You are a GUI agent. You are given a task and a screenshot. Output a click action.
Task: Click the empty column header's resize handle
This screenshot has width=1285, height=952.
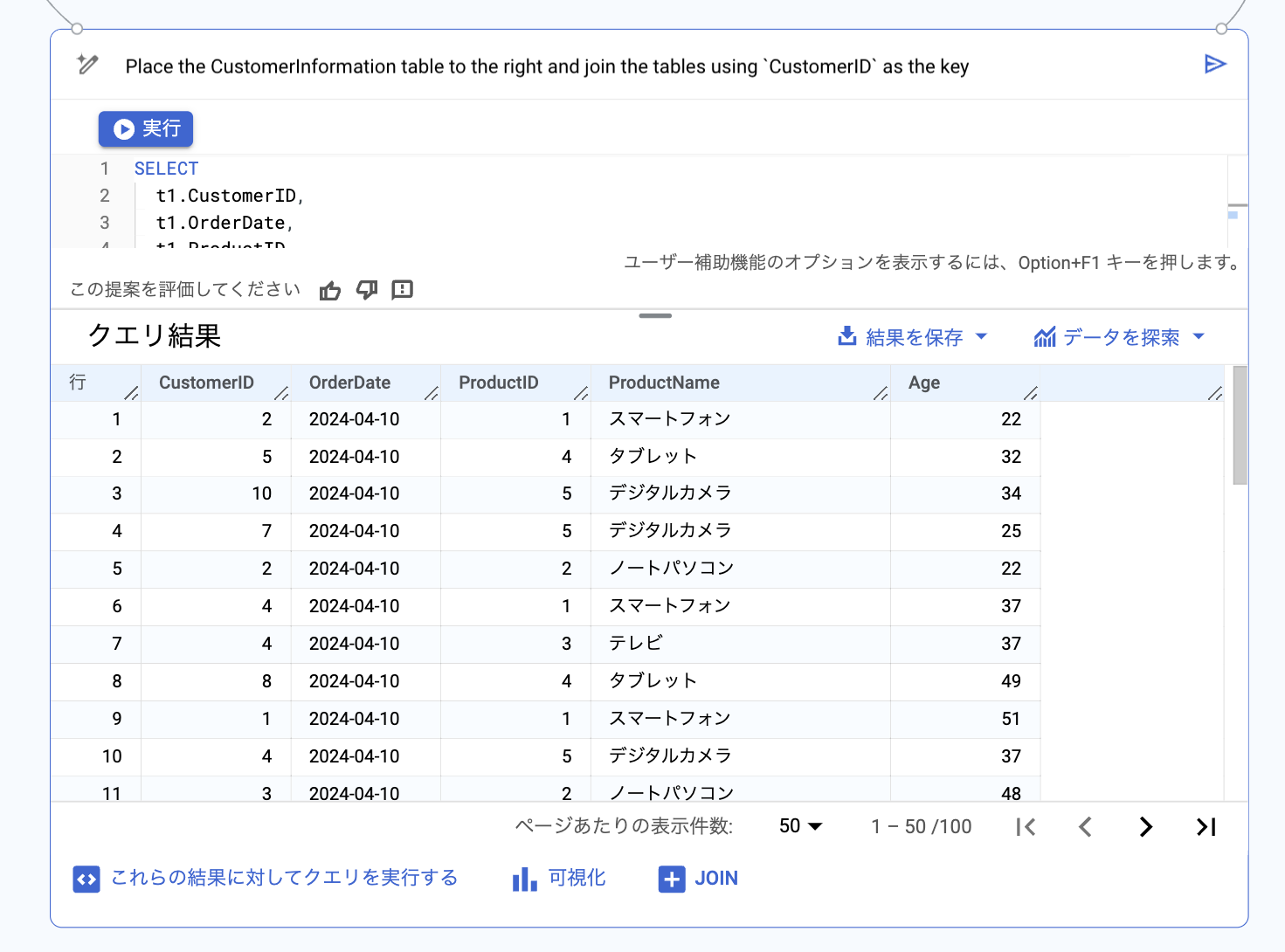click(1215, 393)
